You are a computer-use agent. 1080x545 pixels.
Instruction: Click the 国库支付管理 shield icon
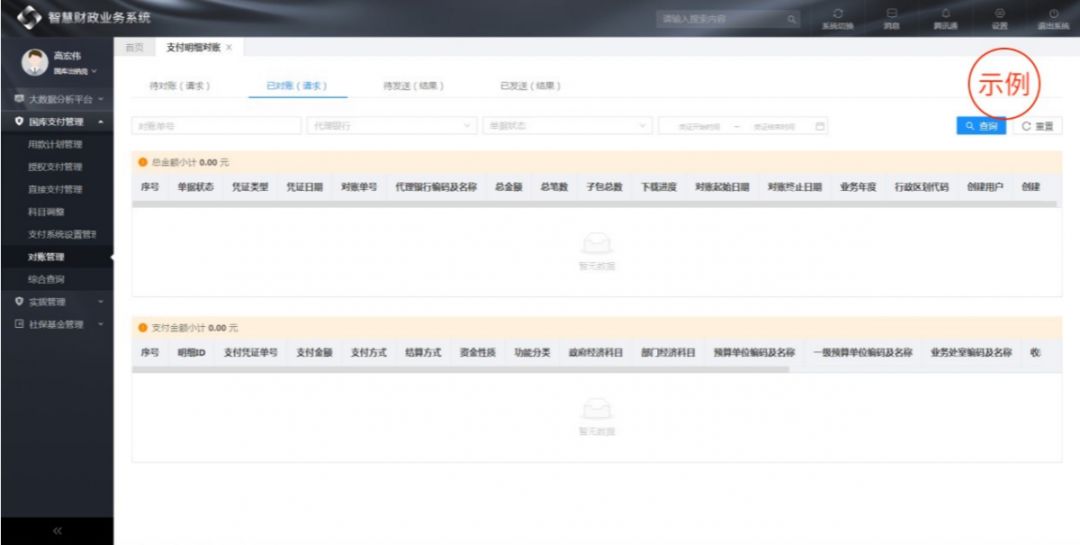point(19,122)
